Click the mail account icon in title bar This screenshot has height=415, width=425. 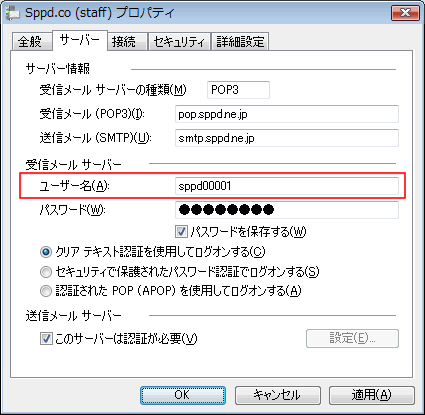tap(13, 13)
